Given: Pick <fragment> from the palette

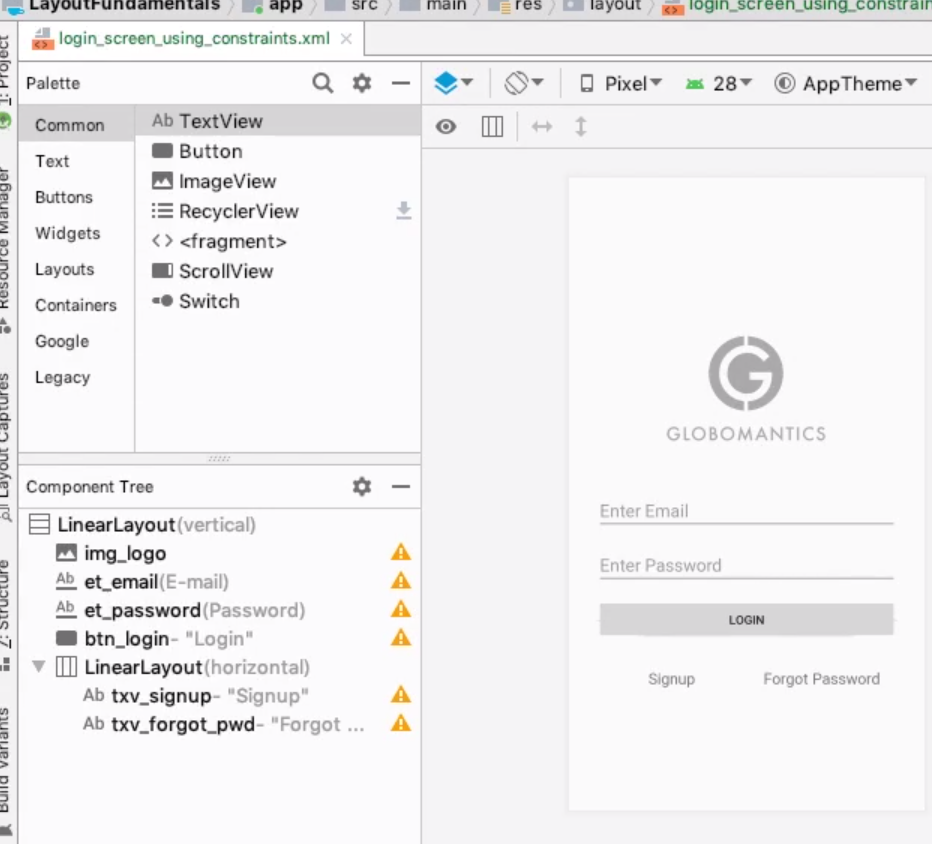Looking at the screenshot, I should 278,242.
